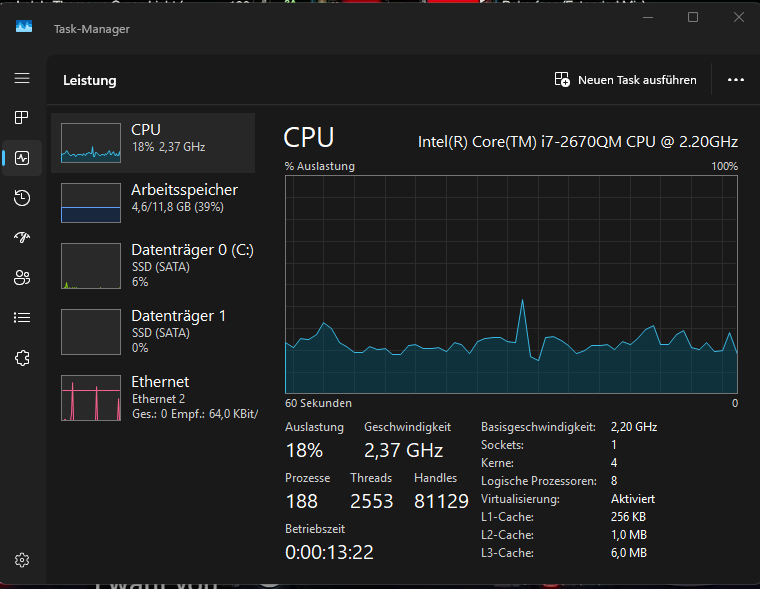Minimize the Task-Manager window
The image size is (760, 589).
pyautogui.click(x=648, y=17)
